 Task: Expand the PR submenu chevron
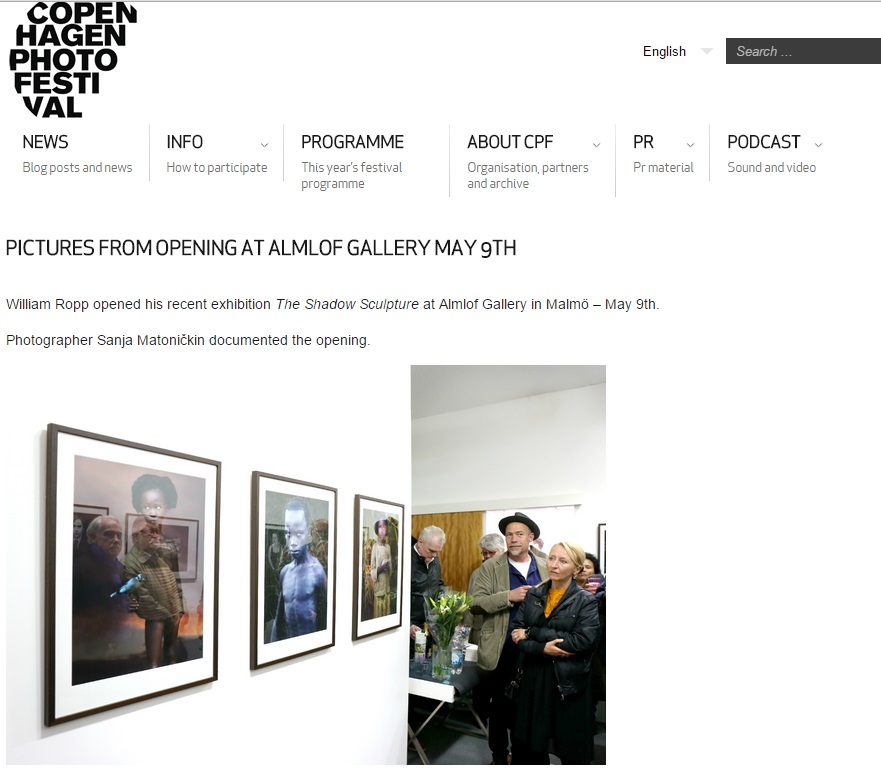coord(691,145)
